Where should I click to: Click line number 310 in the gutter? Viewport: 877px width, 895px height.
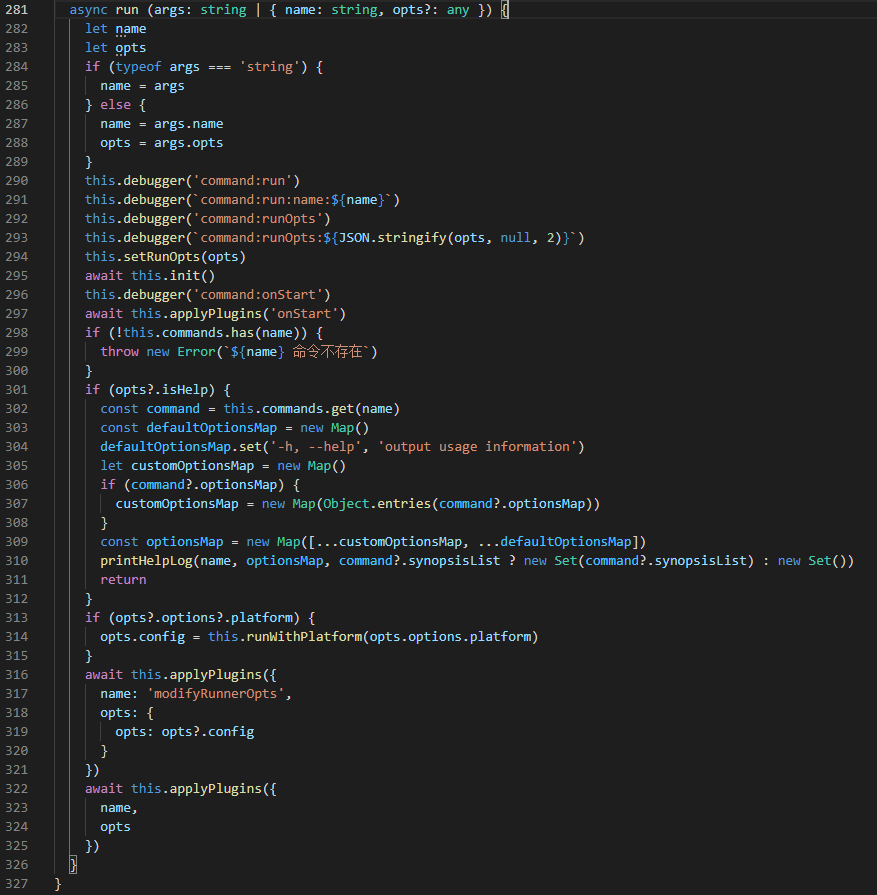17,561
